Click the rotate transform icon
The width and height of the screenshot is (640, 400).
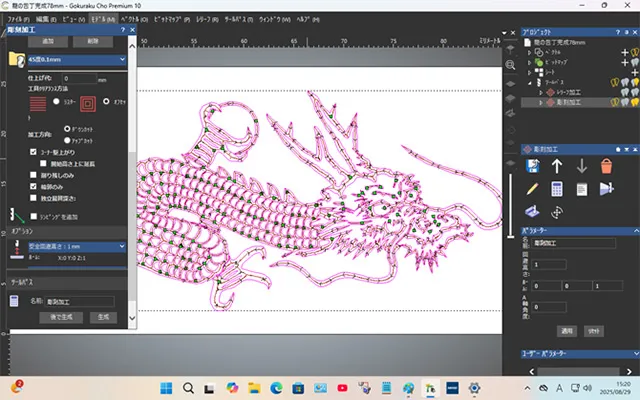click(557, 212)
